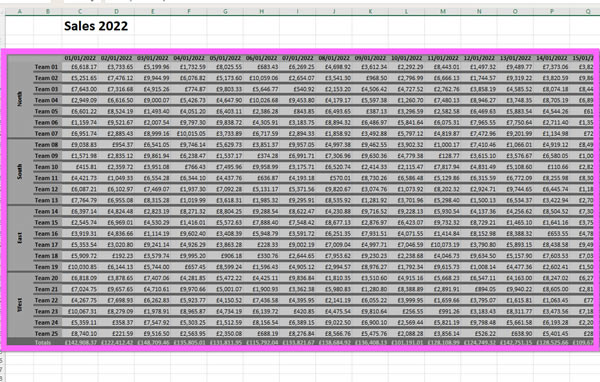Select the Team 01 row label
Screen dimensions: 600x382
pyautogui.click(x=47, y=67)
